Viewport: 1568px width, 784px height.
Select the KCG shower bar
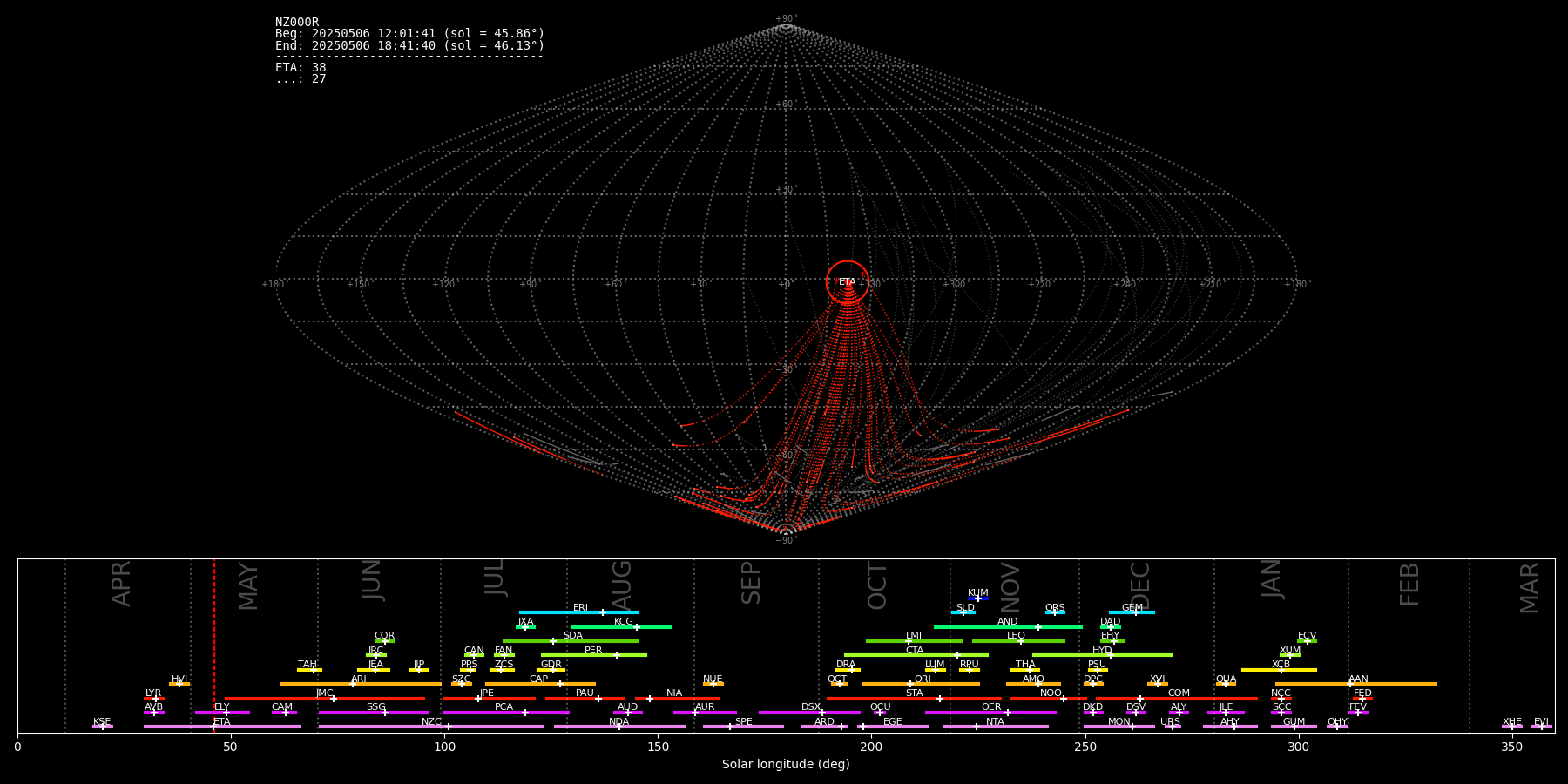tap(621, 626)
